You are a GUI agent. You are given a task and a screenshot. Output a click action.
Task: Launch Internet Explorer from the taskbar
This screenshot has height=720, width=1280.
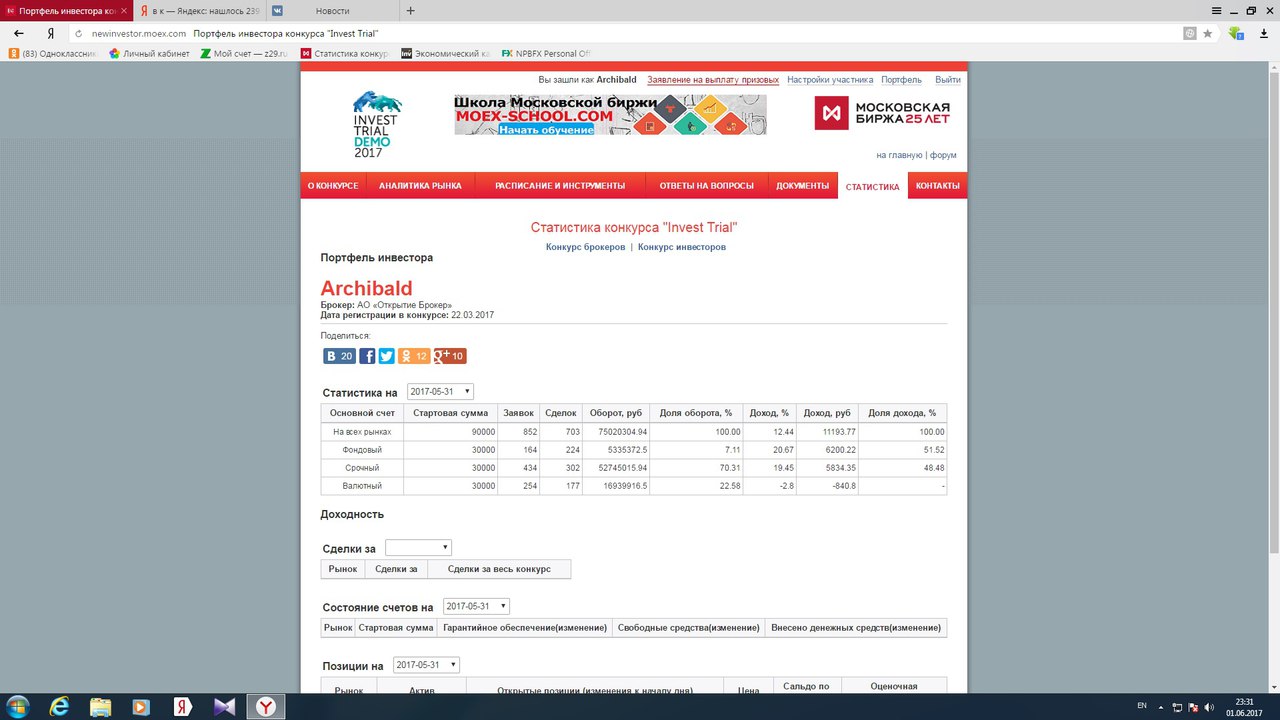(59, 706)
